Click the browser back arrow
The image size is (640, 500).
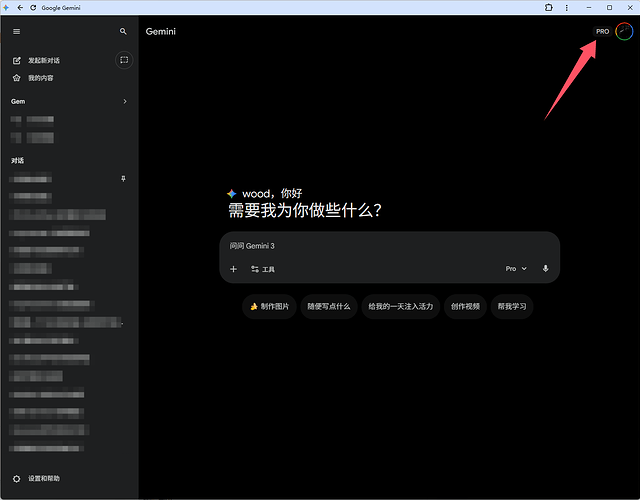pyautogui.click(x=20, y=7)
